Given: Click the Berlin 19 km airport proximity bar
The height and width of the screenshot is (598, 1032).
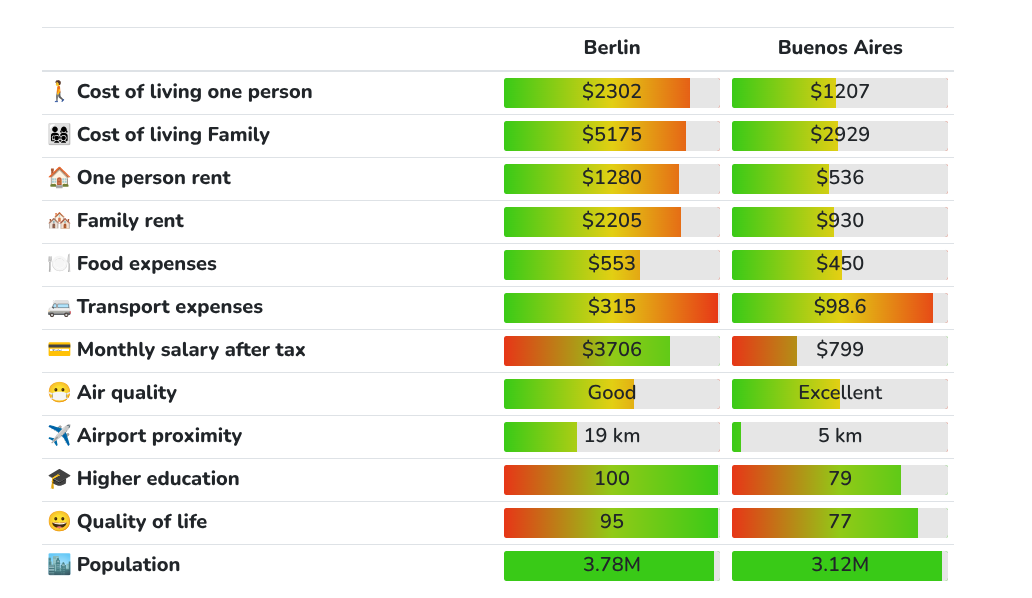Looking at the screenshot, I should (611, 437).
